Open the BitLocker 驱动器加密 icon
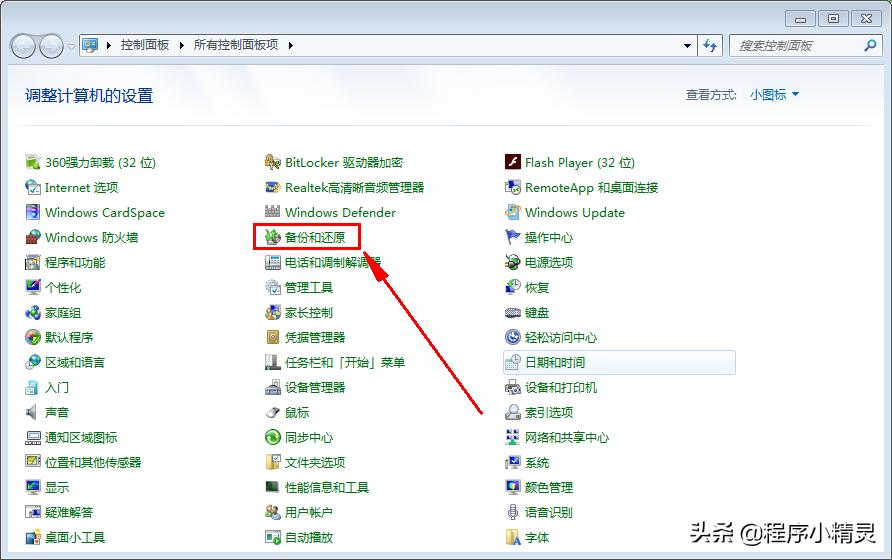Screen dimensions: 892x560 273,162
